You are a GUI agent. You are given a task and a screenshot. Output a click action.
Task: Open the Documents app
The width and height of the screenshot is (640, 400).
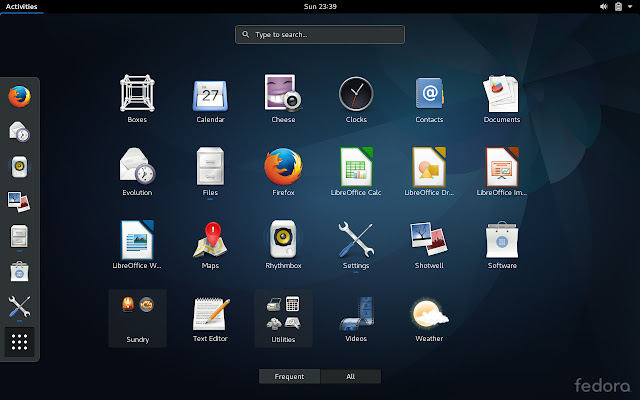[502, 98]
